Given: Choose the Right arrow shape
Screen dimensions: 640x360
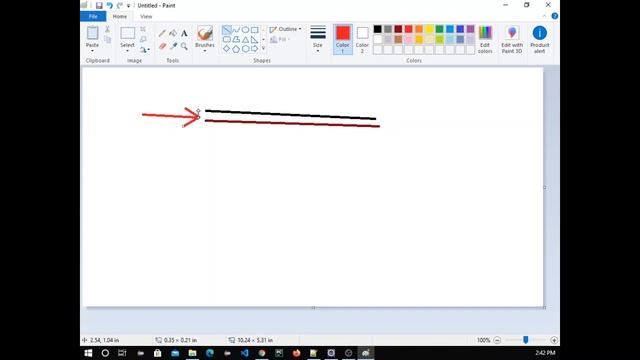Looking at the screenshot, I should click(x=255, y=49).
